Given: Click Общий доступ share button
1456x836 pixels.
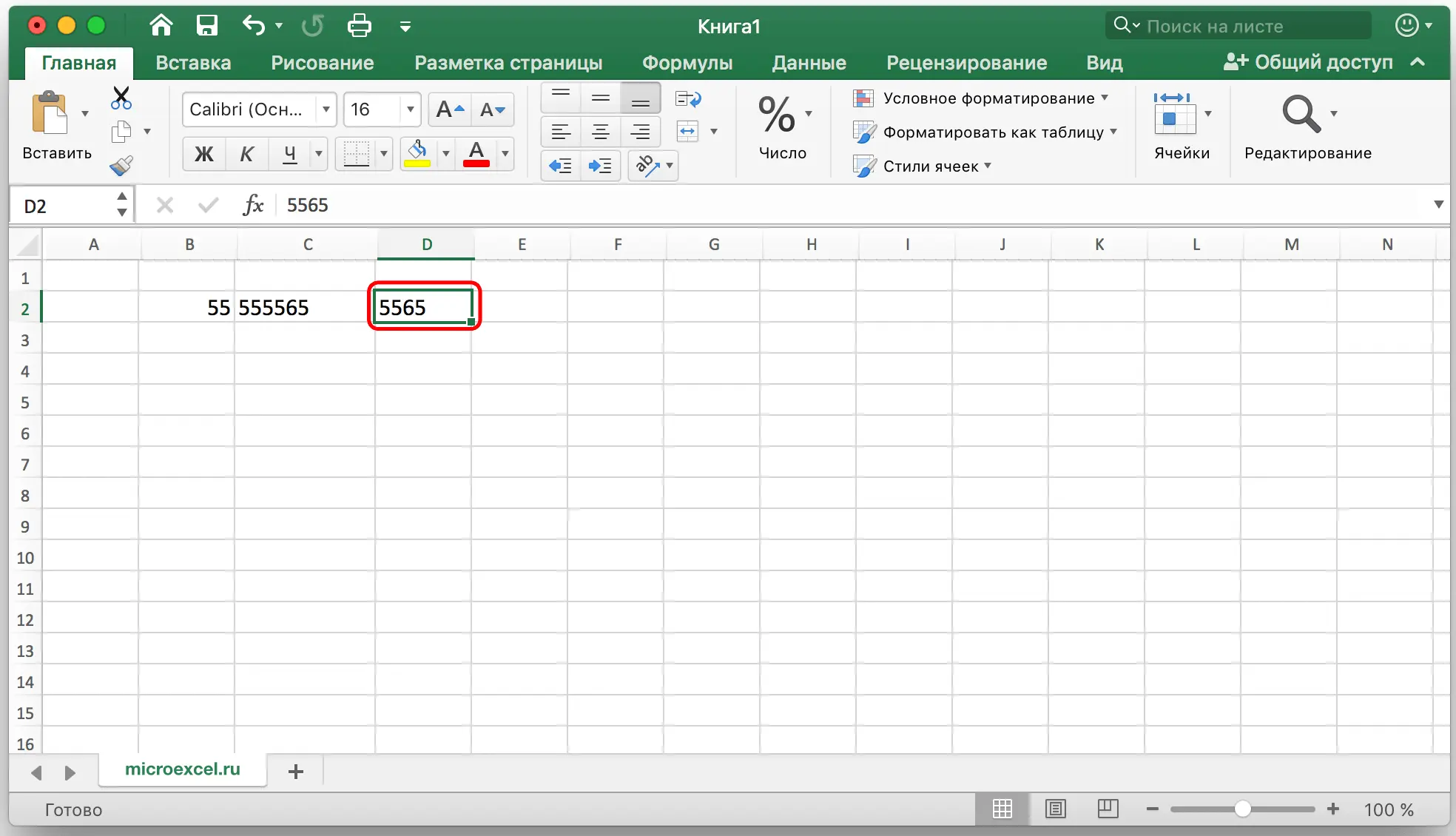Looking at the screenshot, I should point(1308,62).
